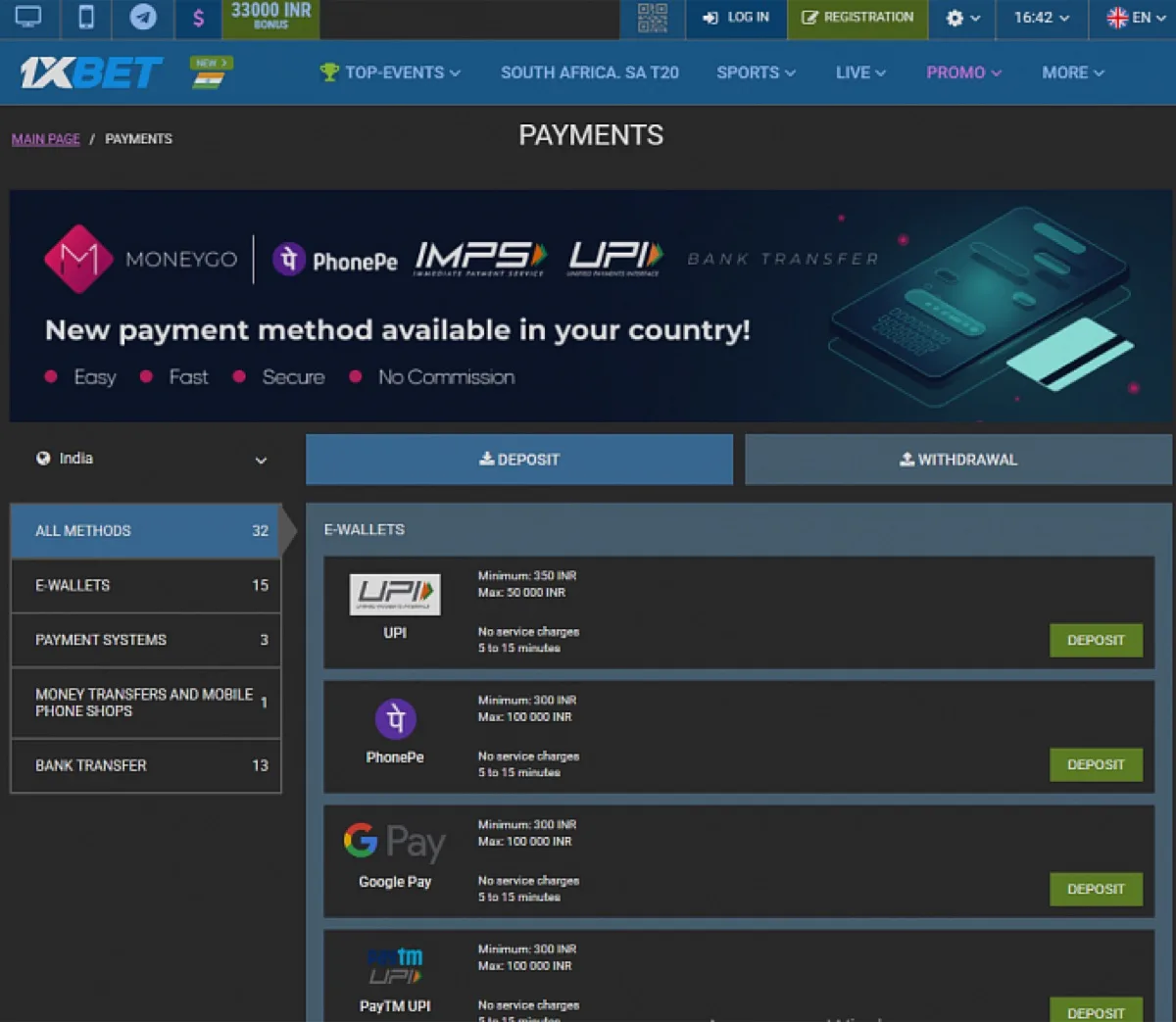Switch to the WITHDRAWAL tab
This screenshot has width=1176, height=1022.
tap(958, 460)
